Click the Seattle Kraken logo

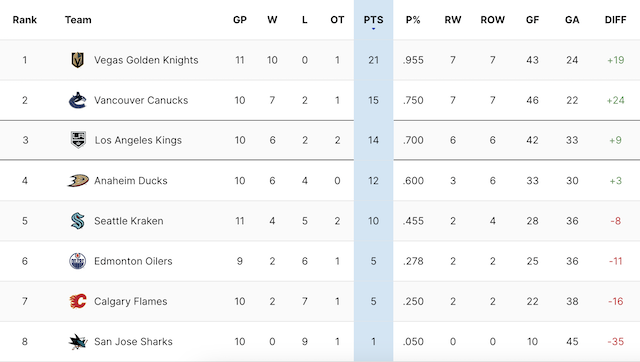[78, 221]
